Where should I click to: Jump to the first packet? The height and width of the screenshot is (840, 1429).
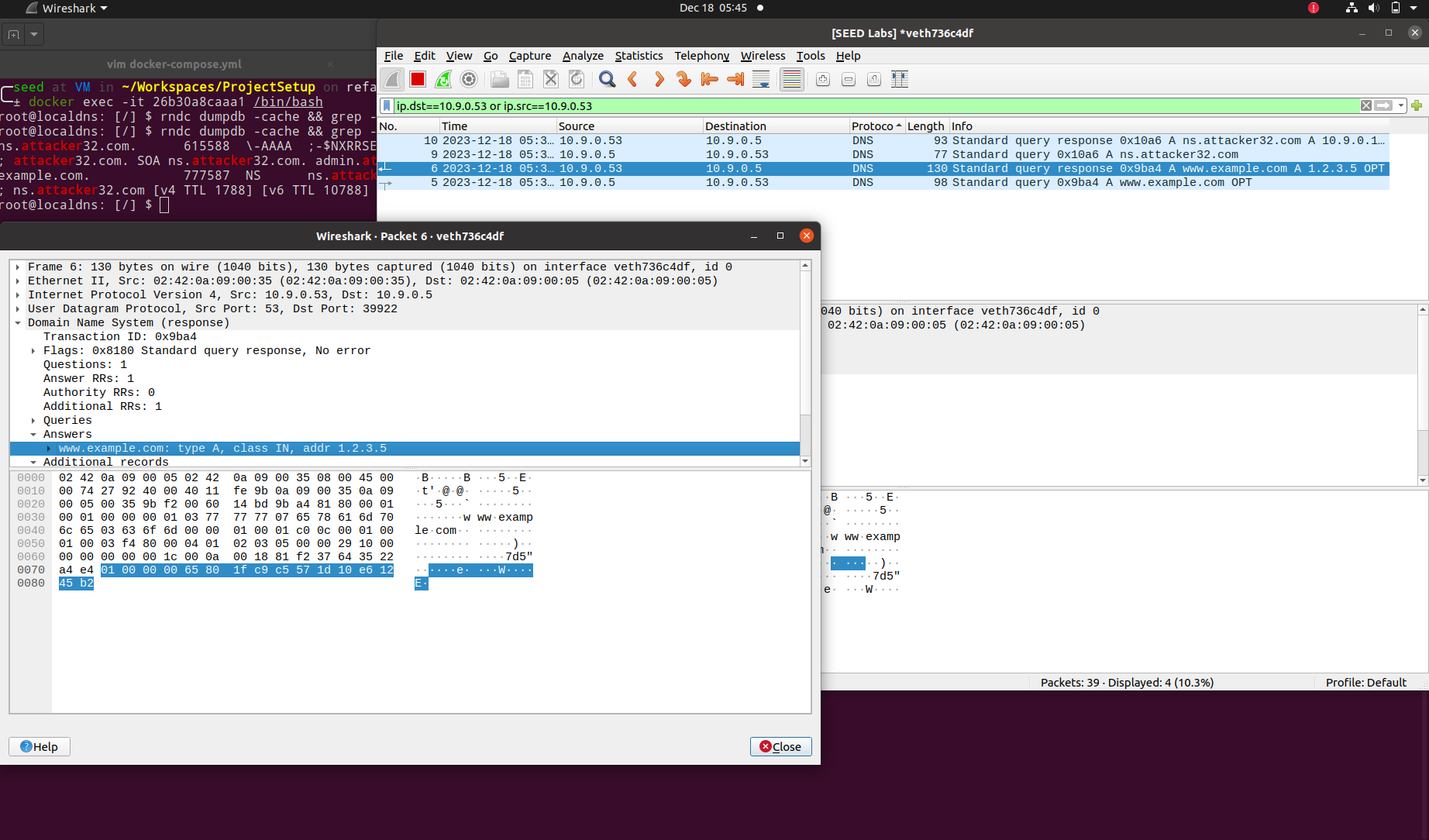[x=709, y=79]
